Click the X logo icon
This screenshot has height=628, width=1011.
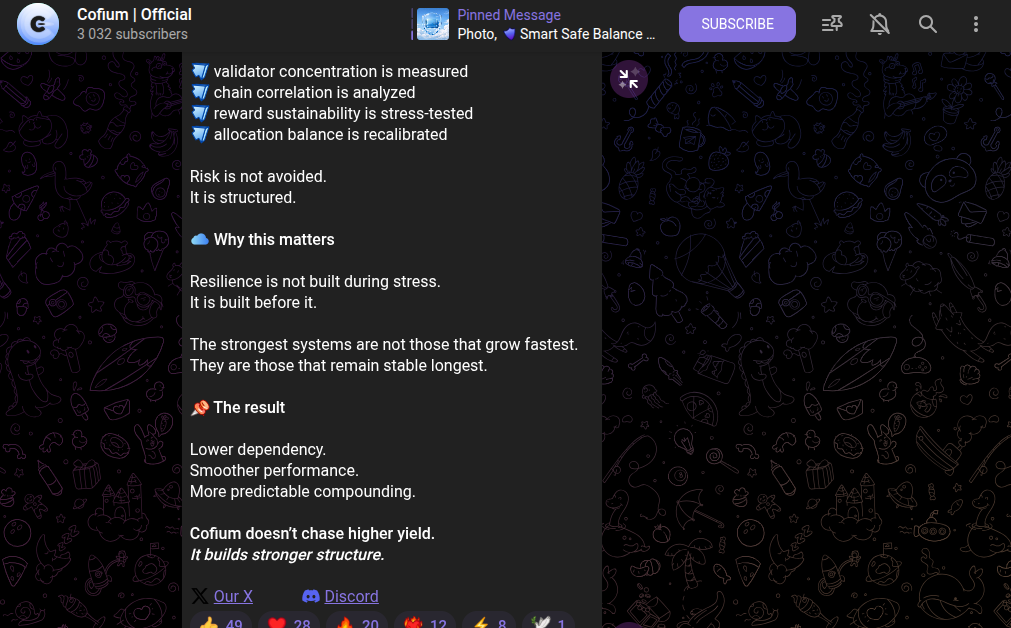coord(200,597)
